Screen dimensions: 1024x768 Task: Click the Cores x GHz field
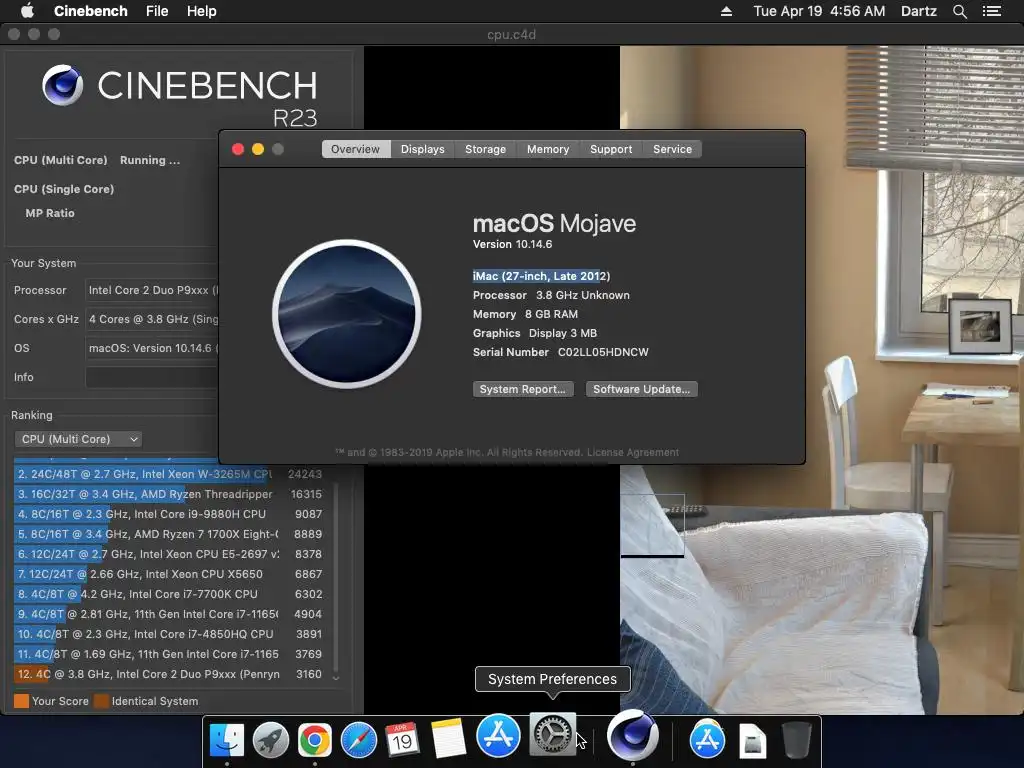[152, 319]
